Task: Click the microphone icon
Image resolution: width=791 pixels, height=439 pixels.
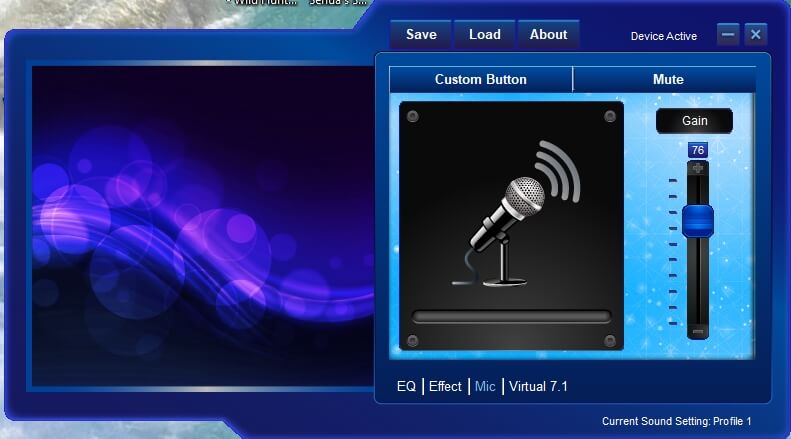Action: pos(516,214)
